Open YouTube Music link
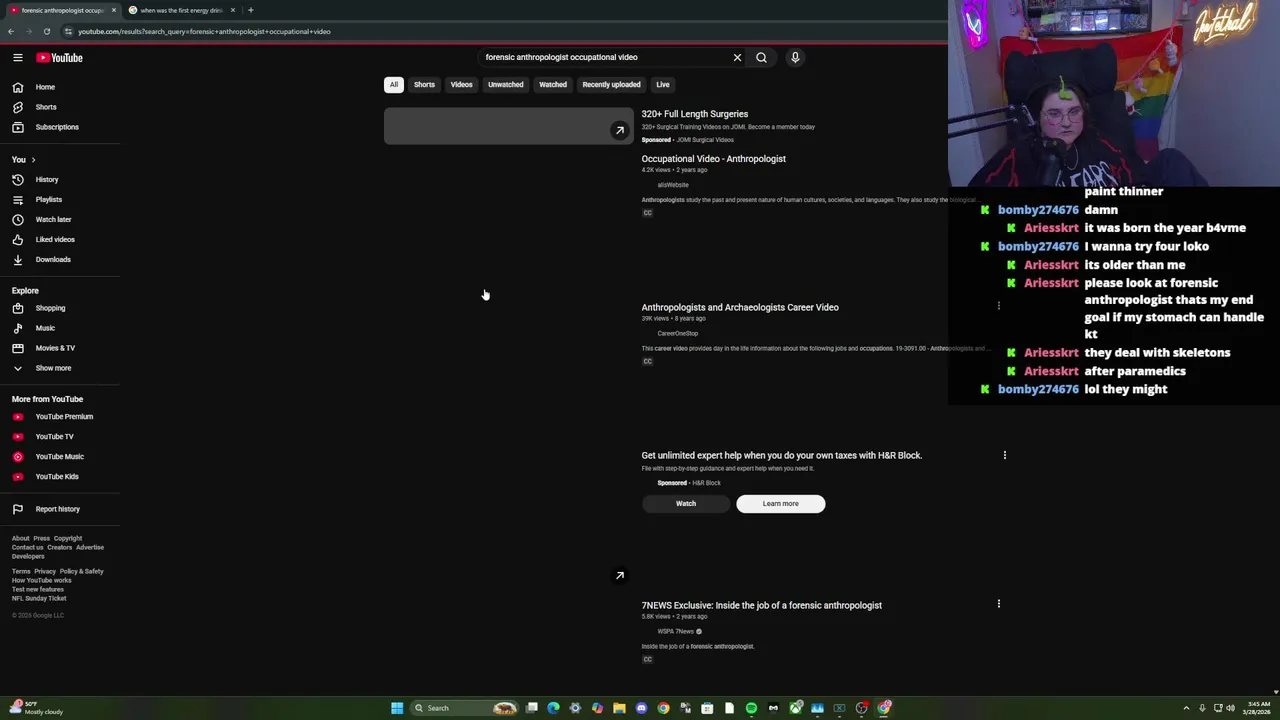Screen dimensions: 1280x720 (x=60, y=457)
